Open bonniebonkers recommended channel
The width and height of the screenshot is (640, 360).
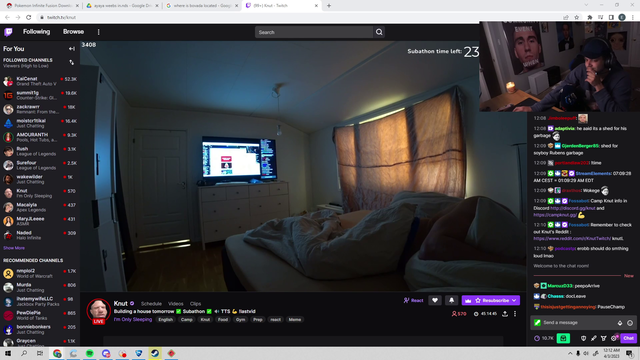40,329
